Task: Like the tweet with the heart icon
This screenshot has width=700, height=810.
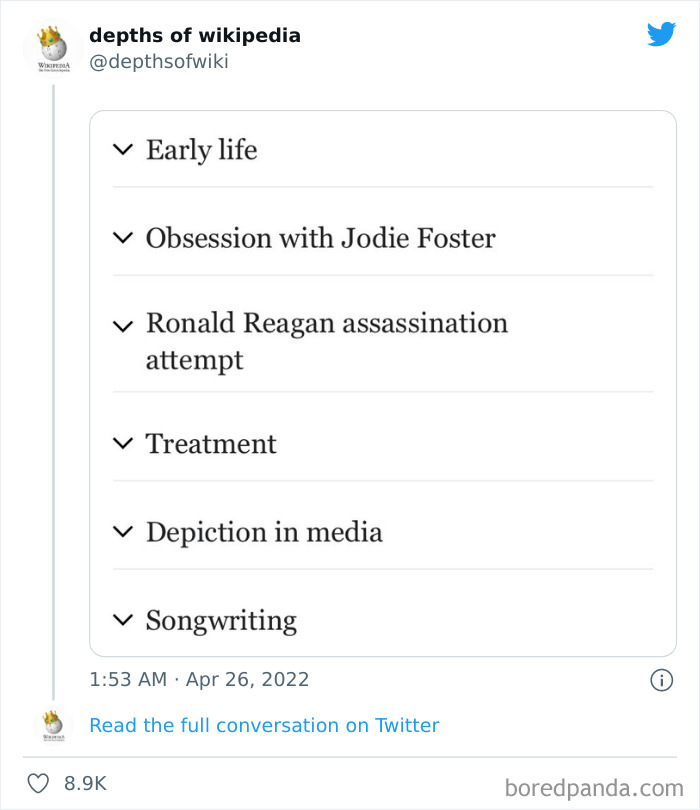Action: point(38,784)
